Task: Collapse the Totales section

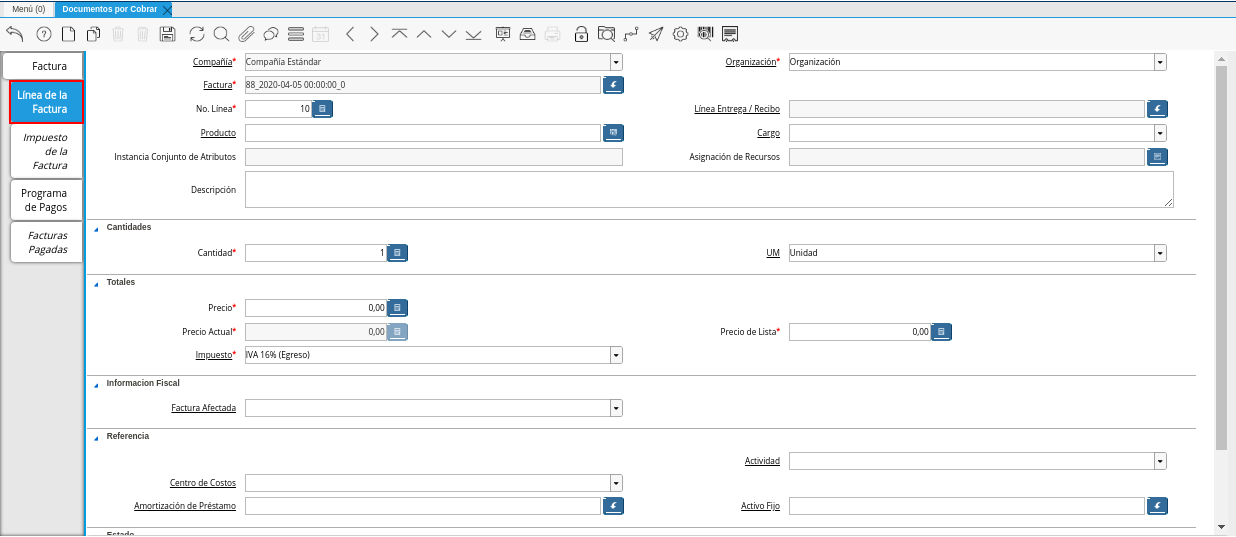Action: [x=97, y=283]
